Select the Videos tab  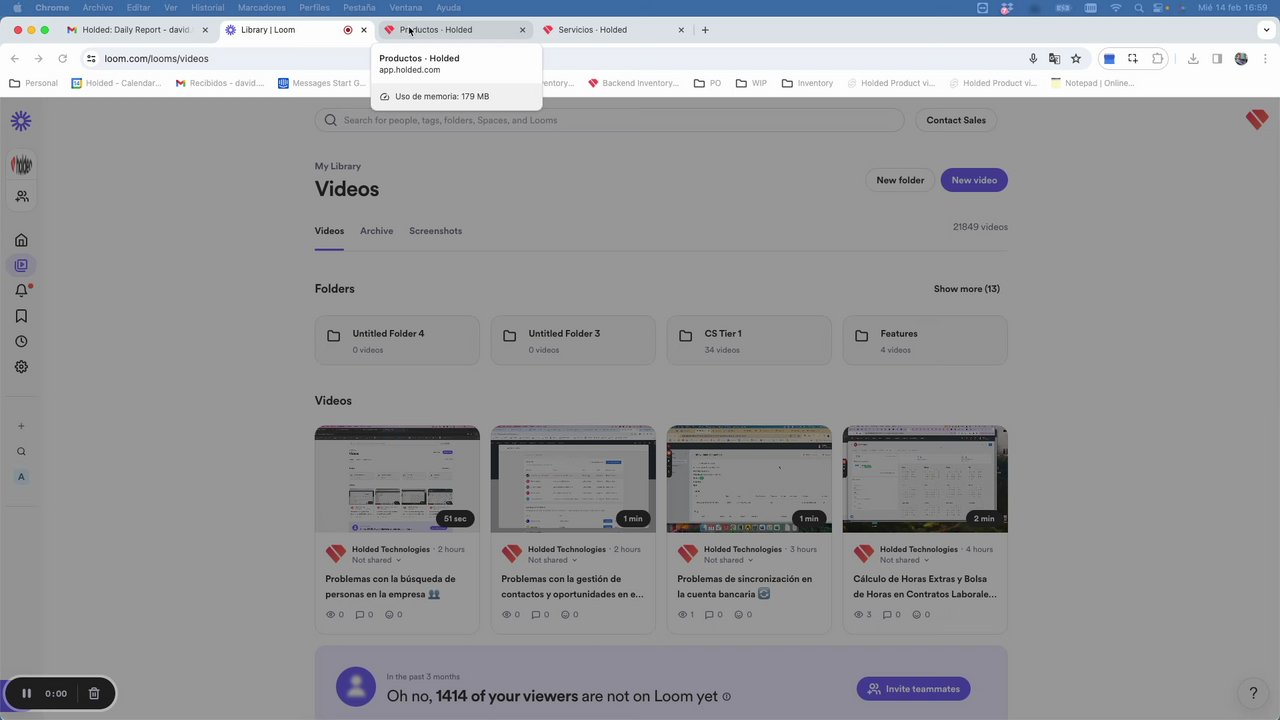click(329, 231)
